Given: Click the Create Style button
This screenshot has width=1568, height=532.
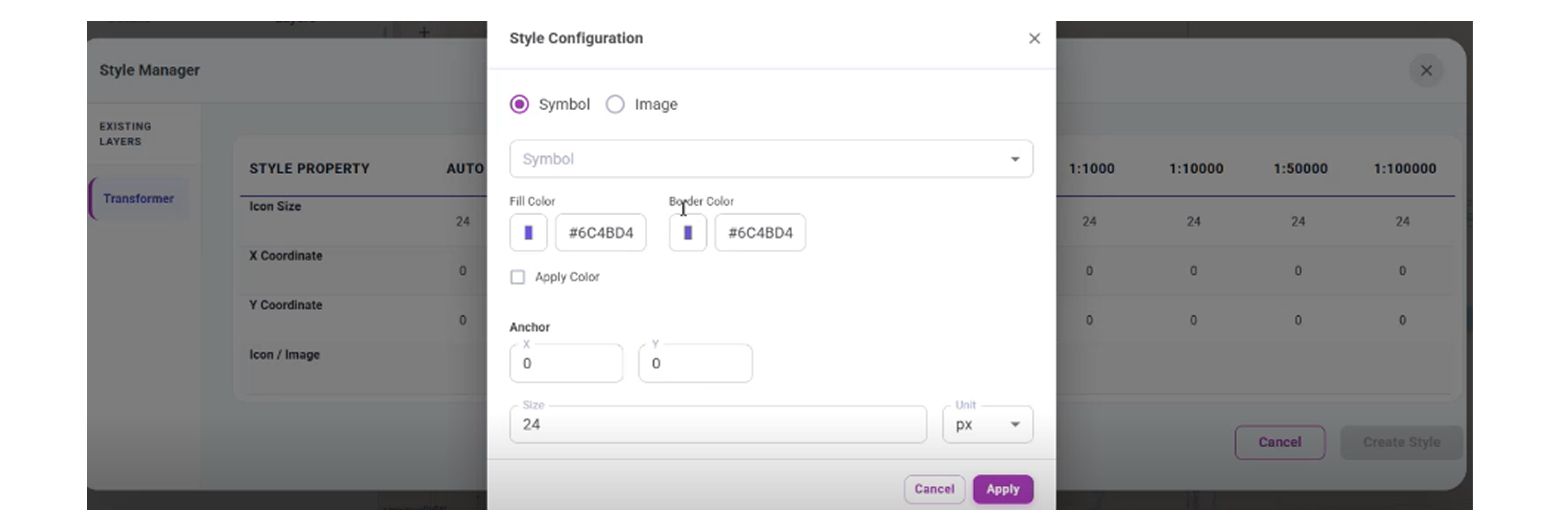Looking at the screenshot, I should coord(1401,442).
